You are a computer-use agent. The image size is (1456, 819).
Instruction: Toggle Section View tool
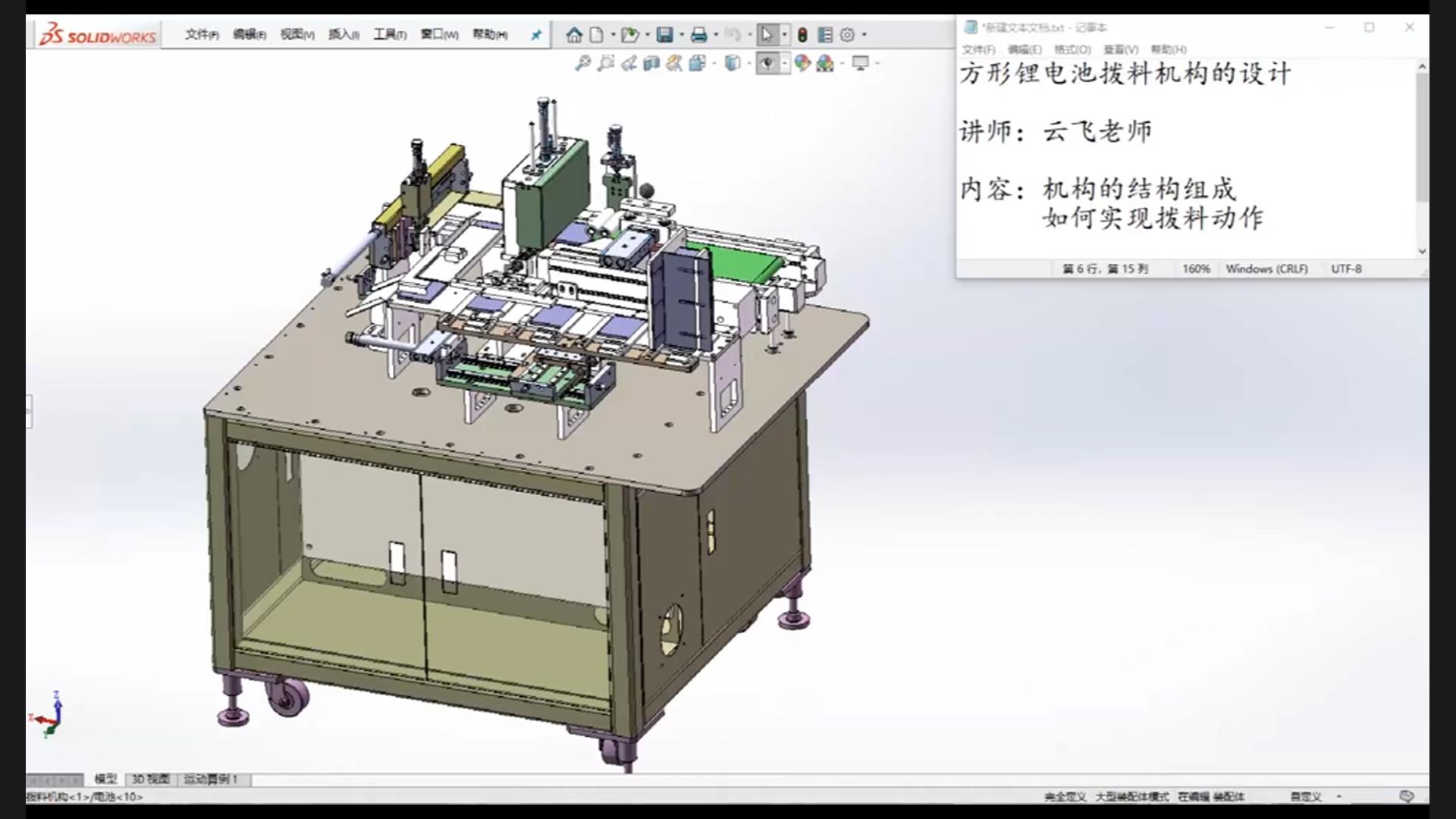[651, 64]
